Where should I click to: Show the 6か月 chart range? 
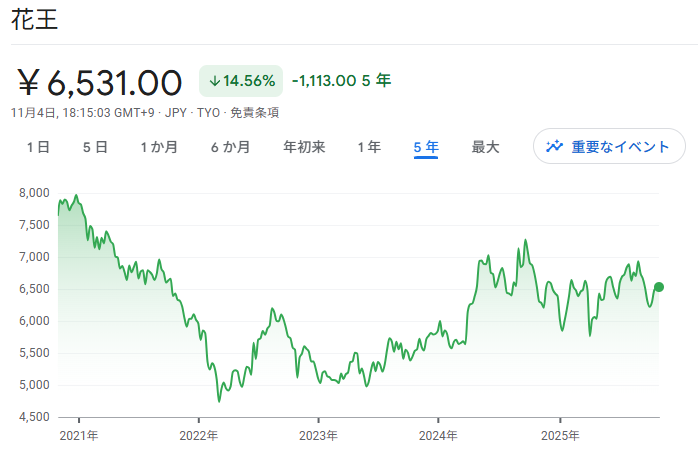230,147
